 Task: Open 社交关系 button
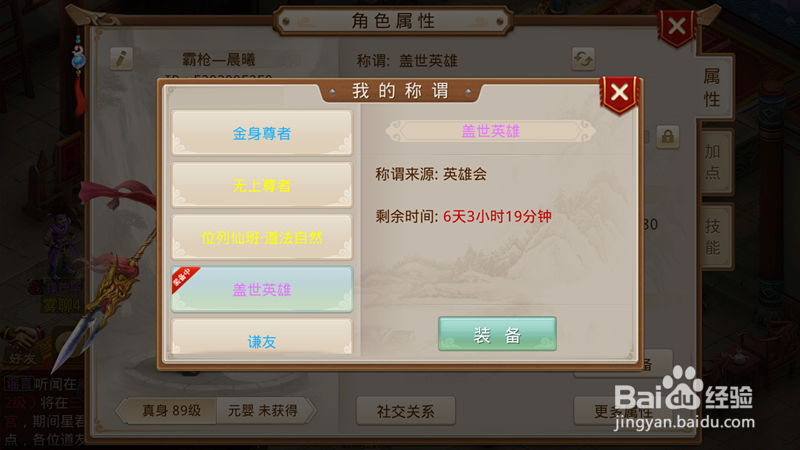click(x=406, y=411)
